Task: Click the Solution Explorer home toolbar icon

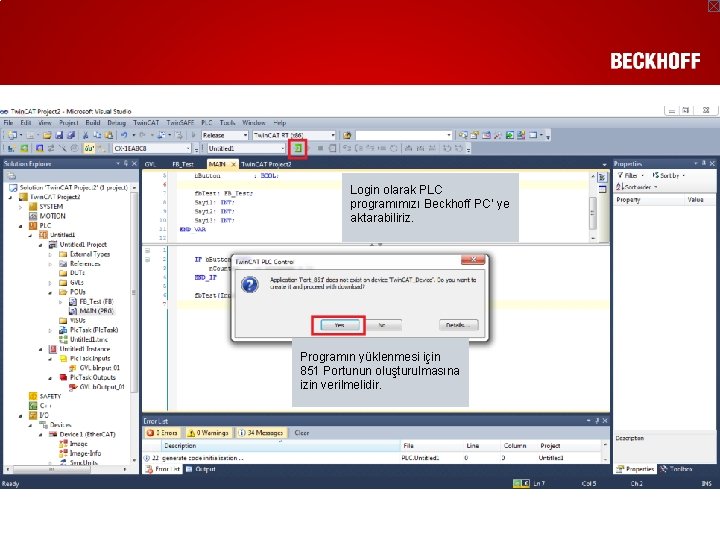Action: point(11,176)
